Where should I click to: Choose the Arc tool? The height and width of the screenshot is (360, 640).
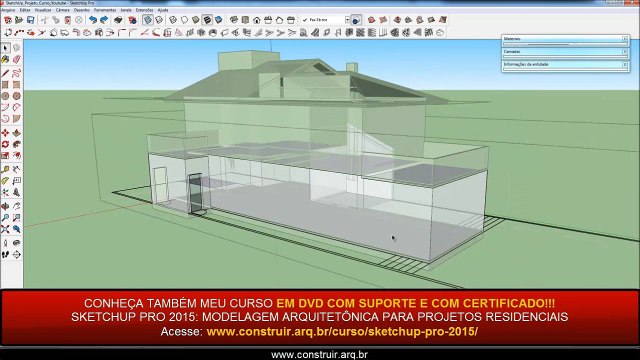point(5,107)
